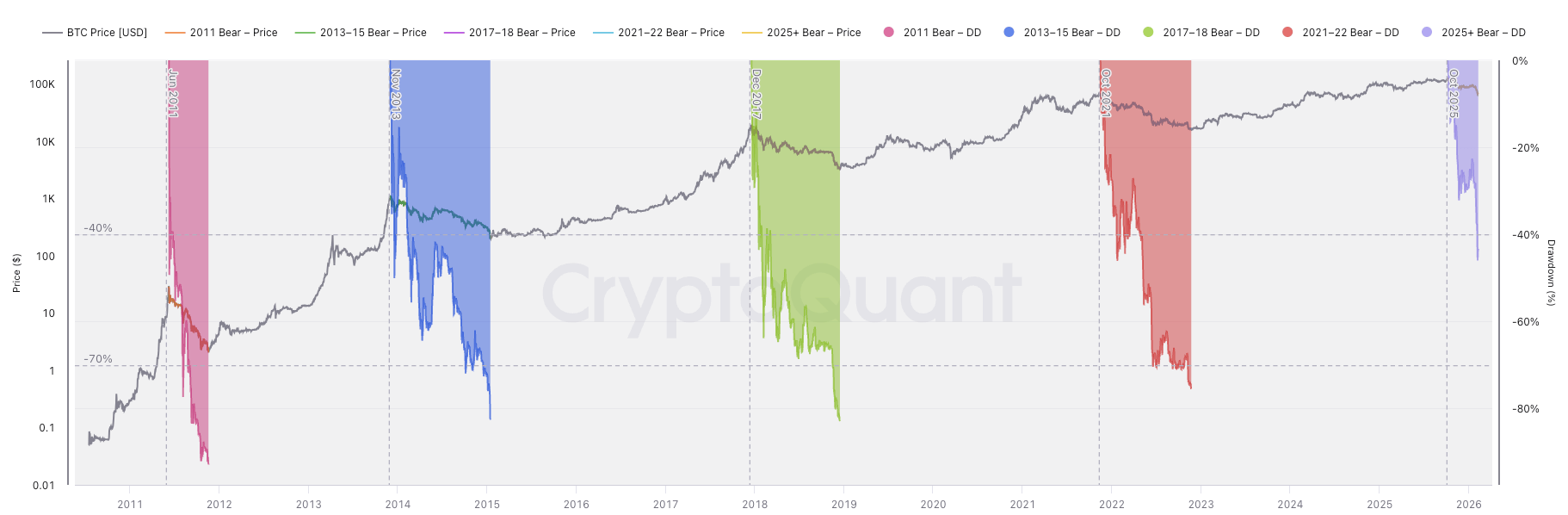Viewport: 1568px width, 515px height.
Task: Click the Jun 2011 vertical marker label
Action: pos(173,93)
